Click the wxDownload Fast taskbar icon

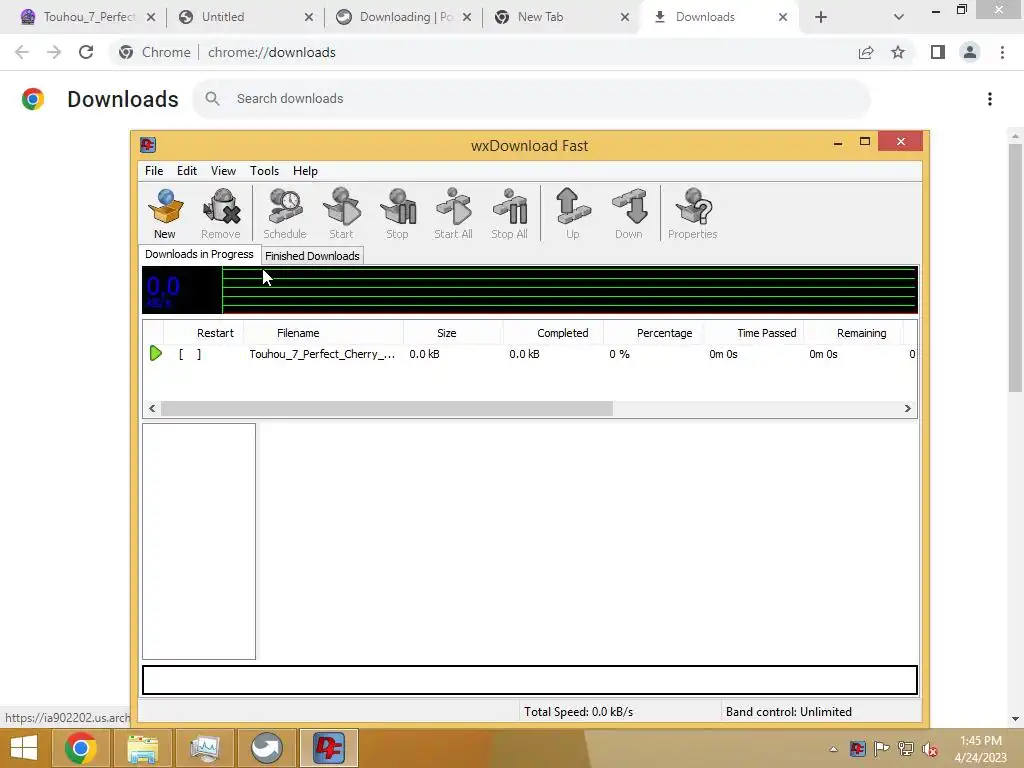328,748
